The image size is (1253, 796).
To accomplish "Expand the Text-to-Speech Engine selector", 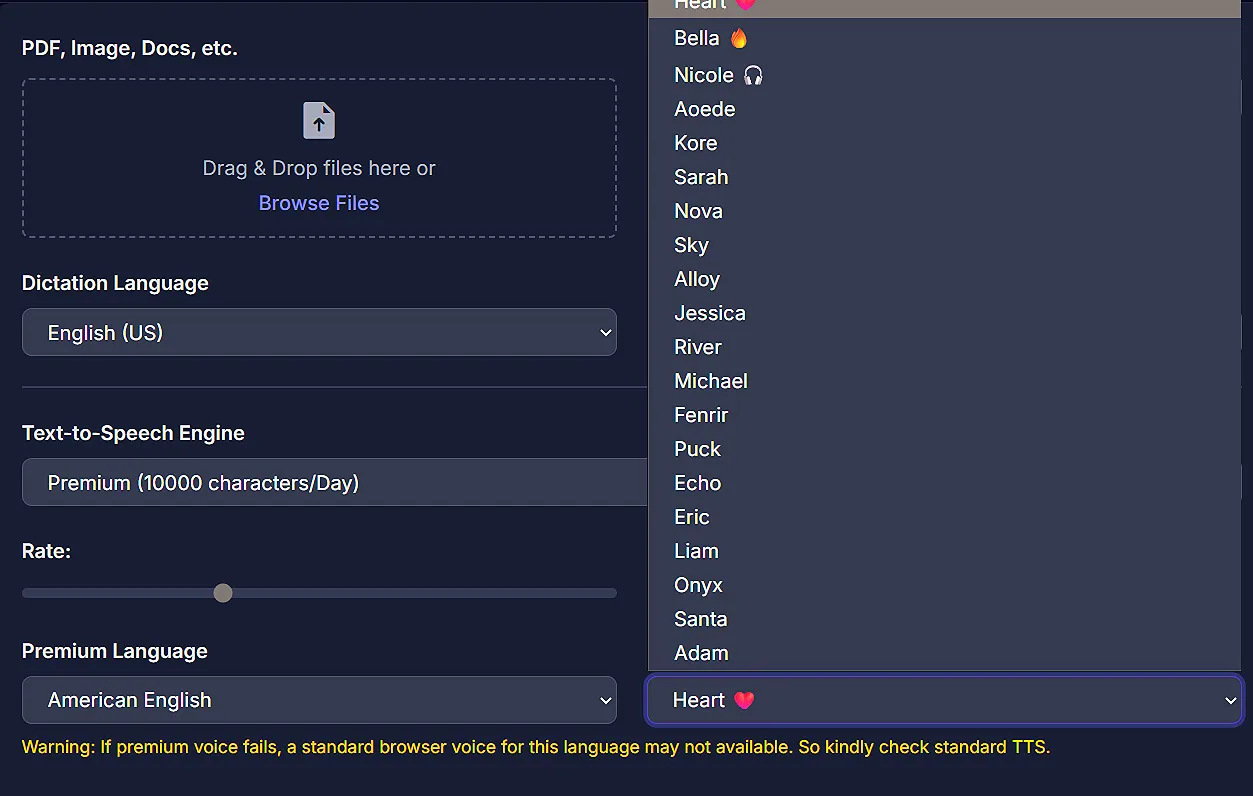I will [334, 482].
